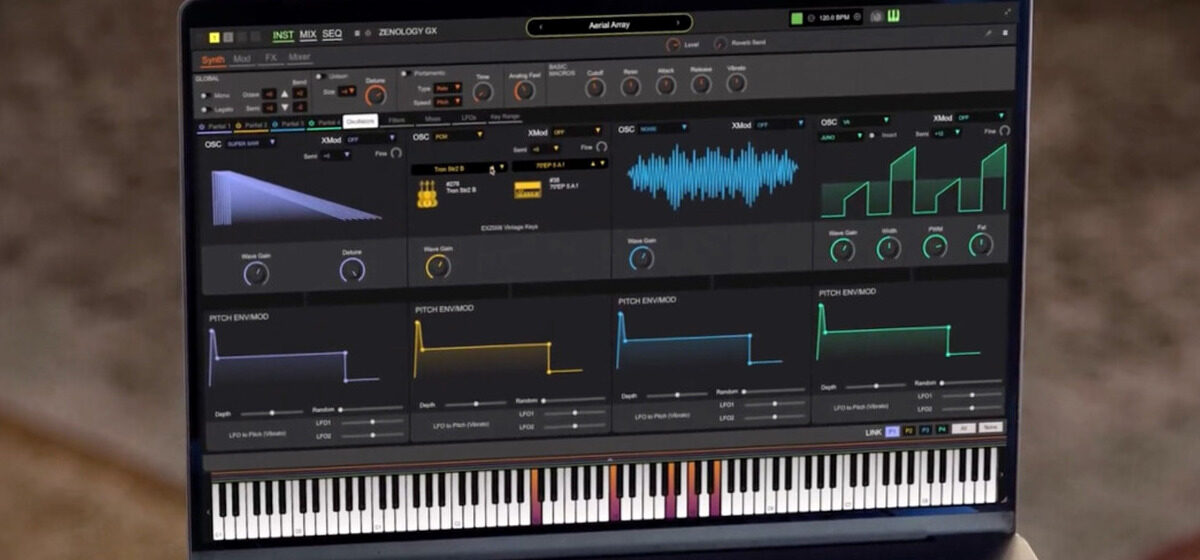
Task: Open the Tron Str2 B wave dropdown
Action: click(459, 168)
